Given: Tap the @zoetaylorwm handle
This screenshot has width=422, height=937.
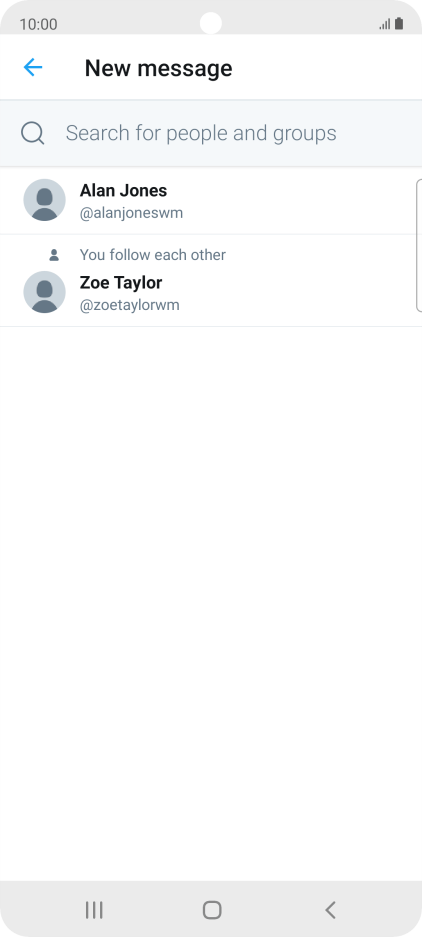Looking at the screenshot, I should [130, 305].
